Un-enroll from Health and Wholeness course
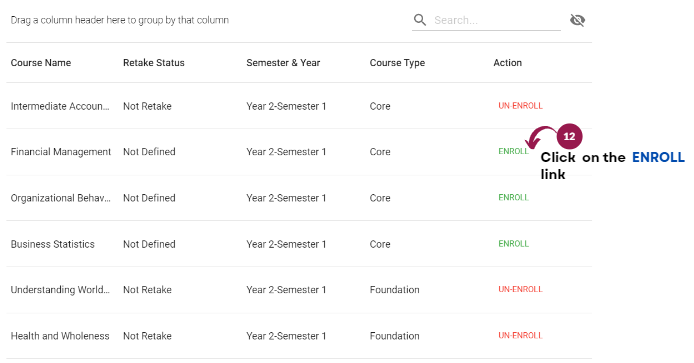 point(520,335)
